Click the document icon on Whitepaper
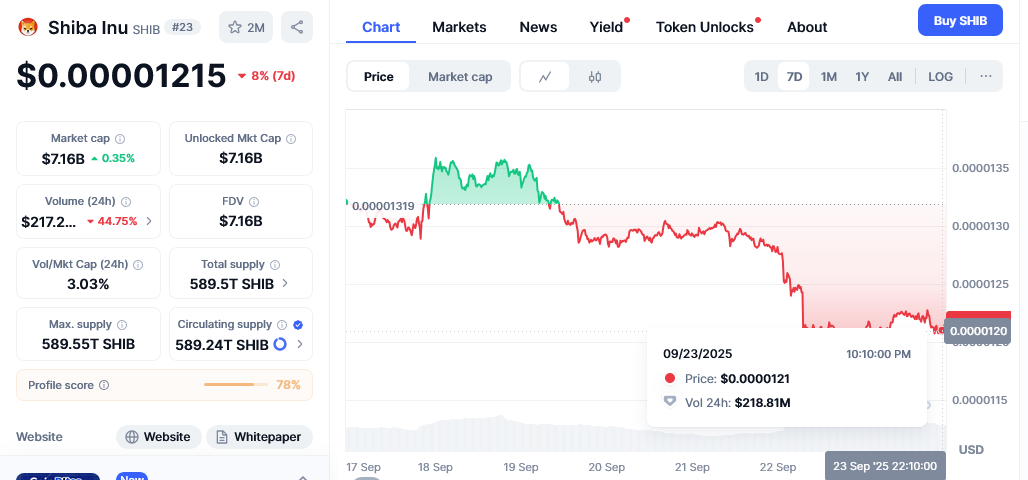 click(222, 437)
